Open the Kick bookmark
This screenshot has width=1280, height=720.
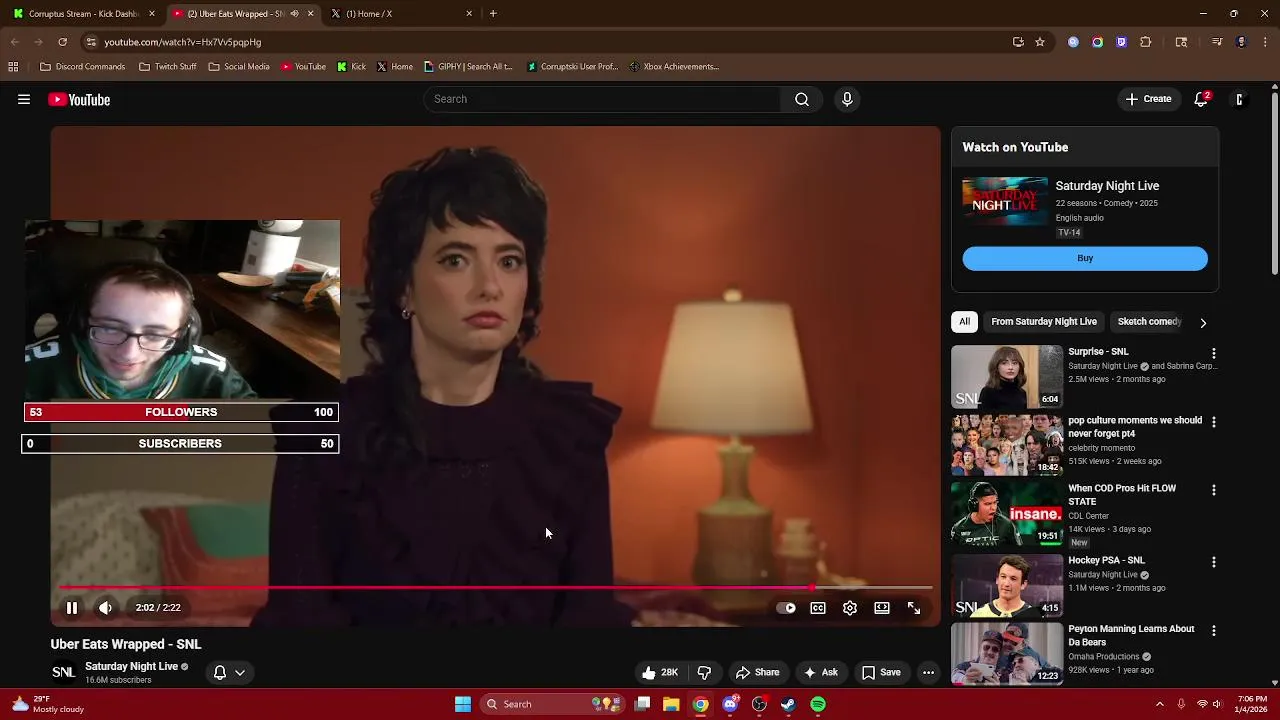[x=351, y=67]
